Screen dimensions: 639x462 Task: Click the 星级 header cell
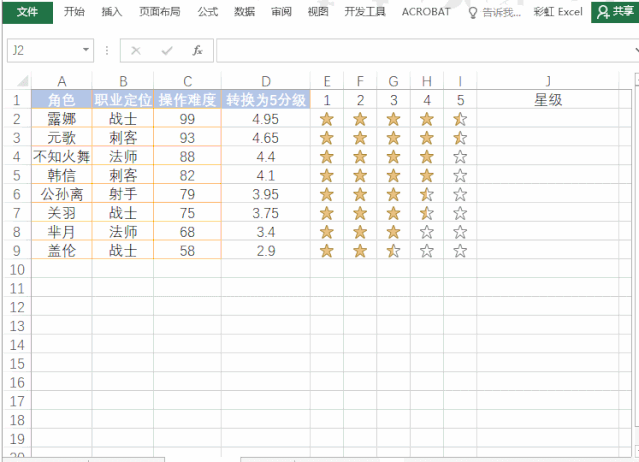click(548, 100)
